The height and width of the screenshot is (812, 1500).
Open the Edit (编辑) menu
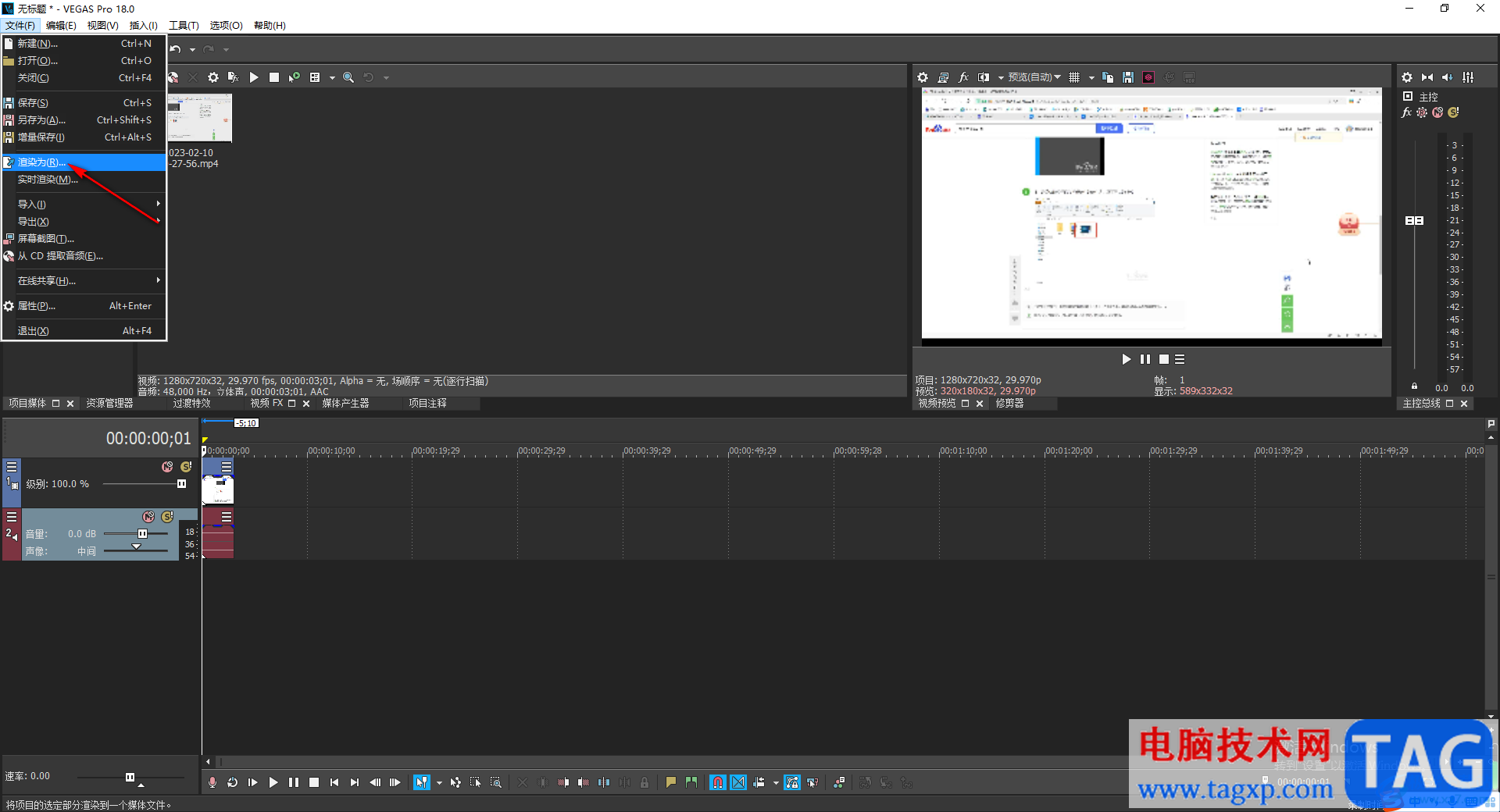coord(61,25)
